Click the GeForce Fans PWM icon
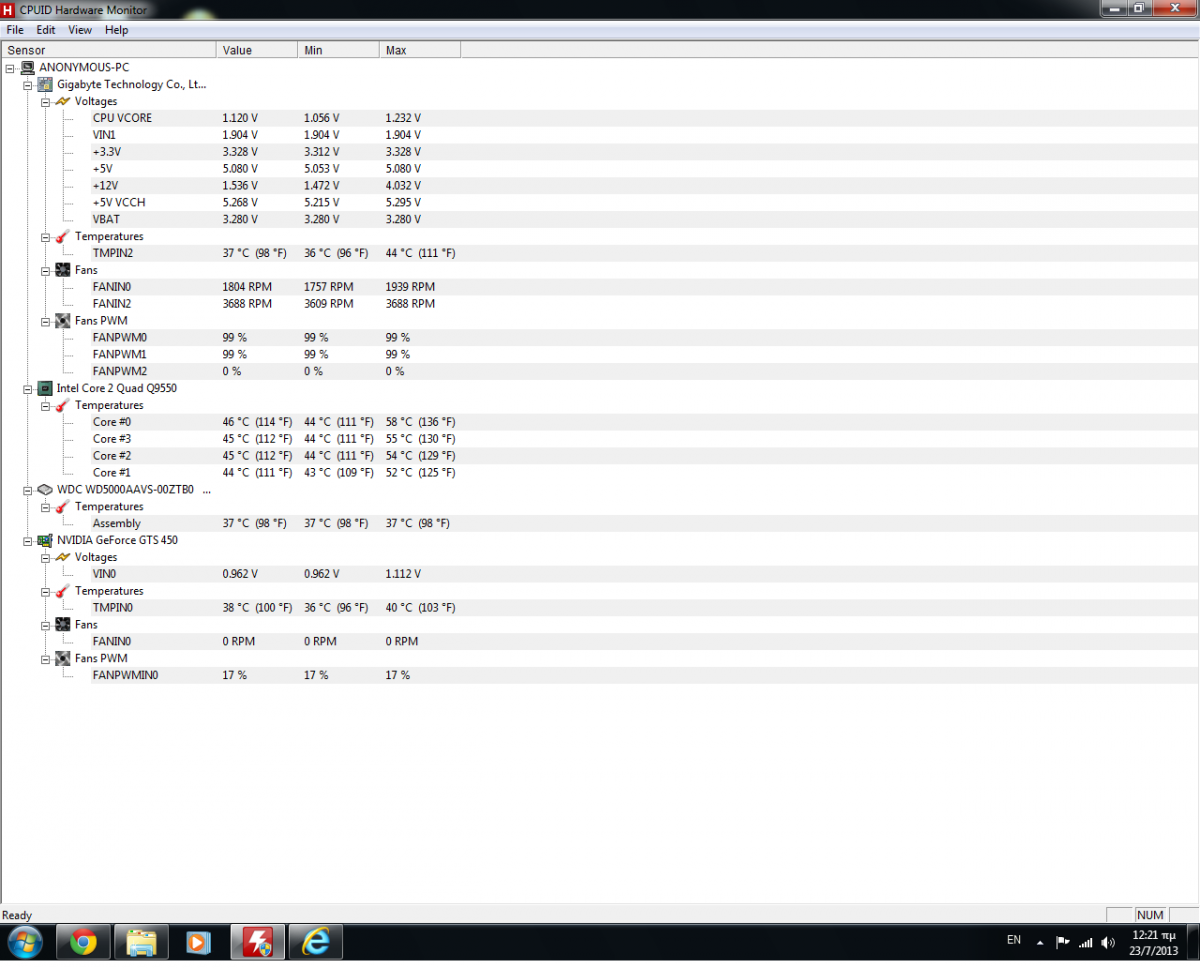 click(x=63, y=658)
